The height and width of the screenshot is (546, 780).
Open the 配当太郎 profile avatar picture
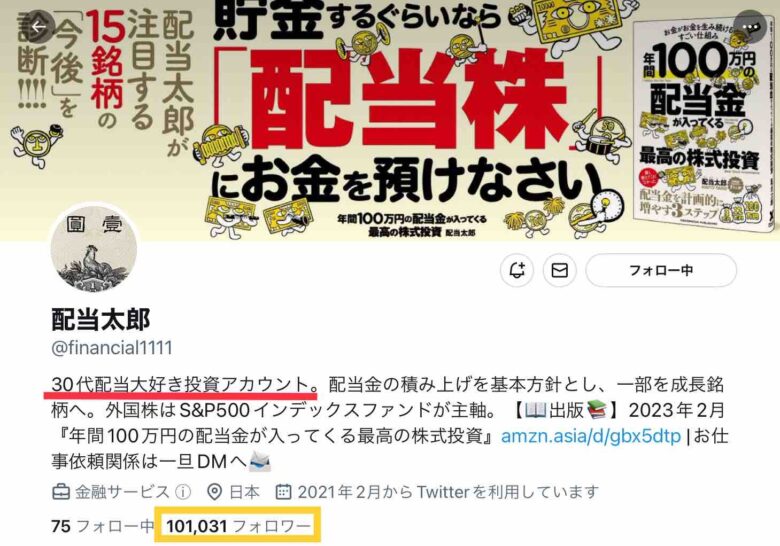point(94,249)
